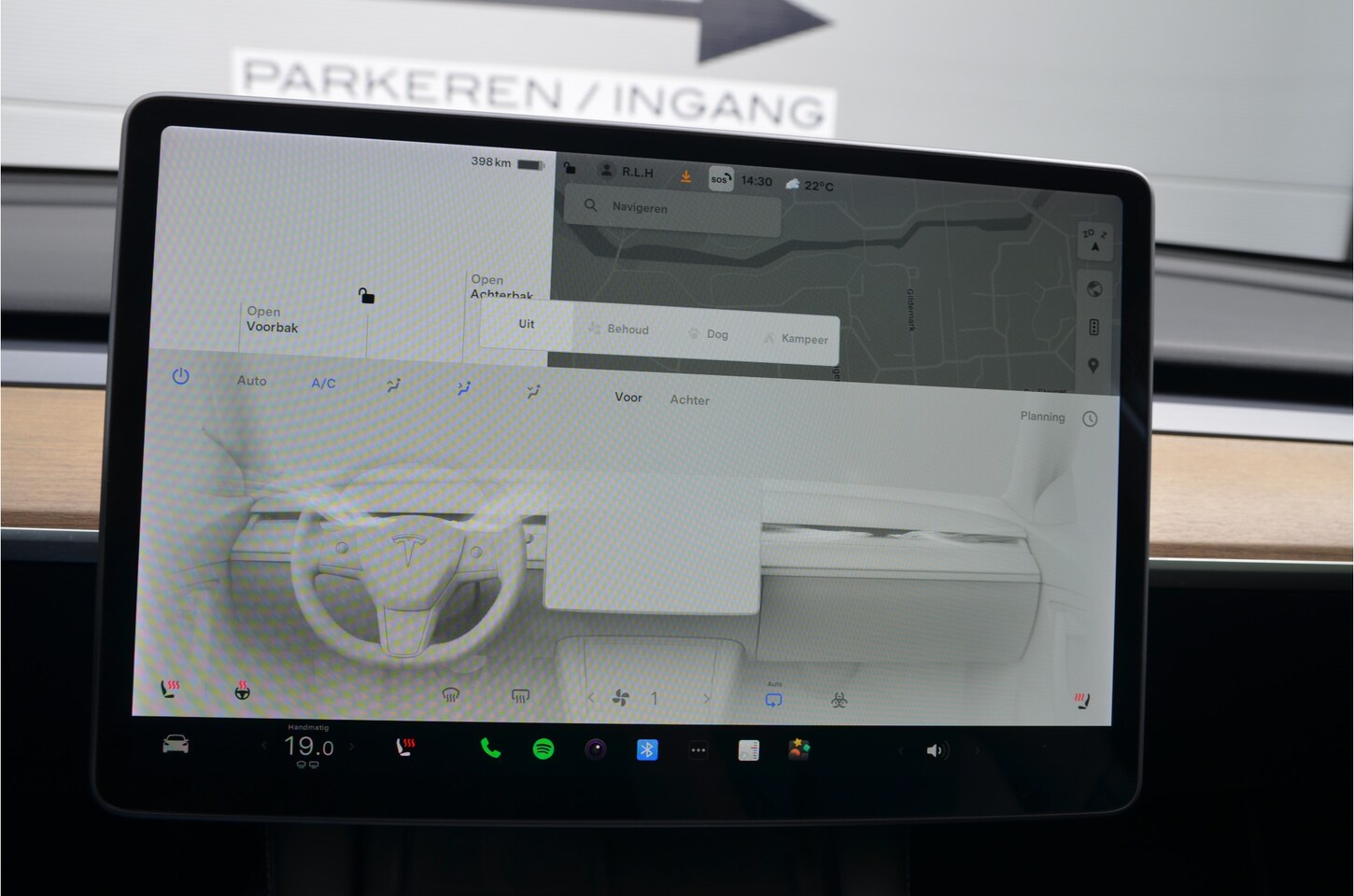The height and width of the screenshot is (896, 1354).
Task: Toggle right passenger seat heater icon
Action: pyautogui.click(x=1081, y=700)
